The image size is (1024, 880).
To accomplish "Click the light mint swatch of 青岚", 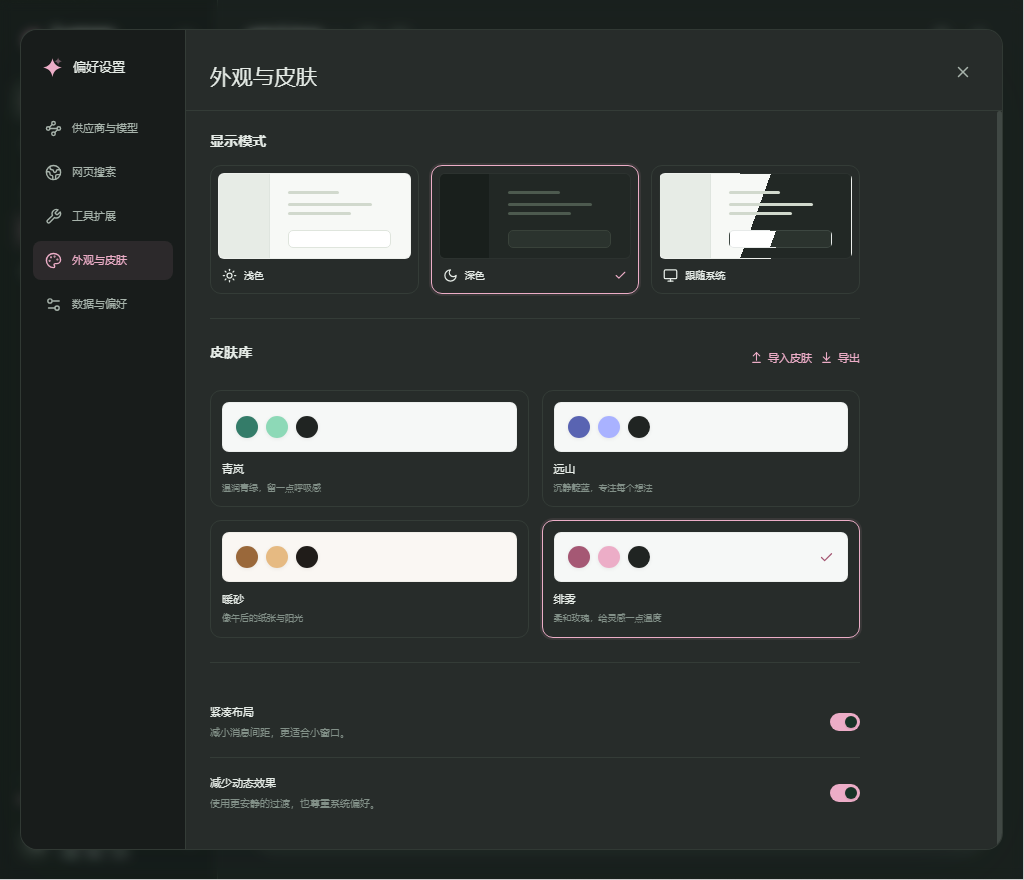I will (277, 427).
